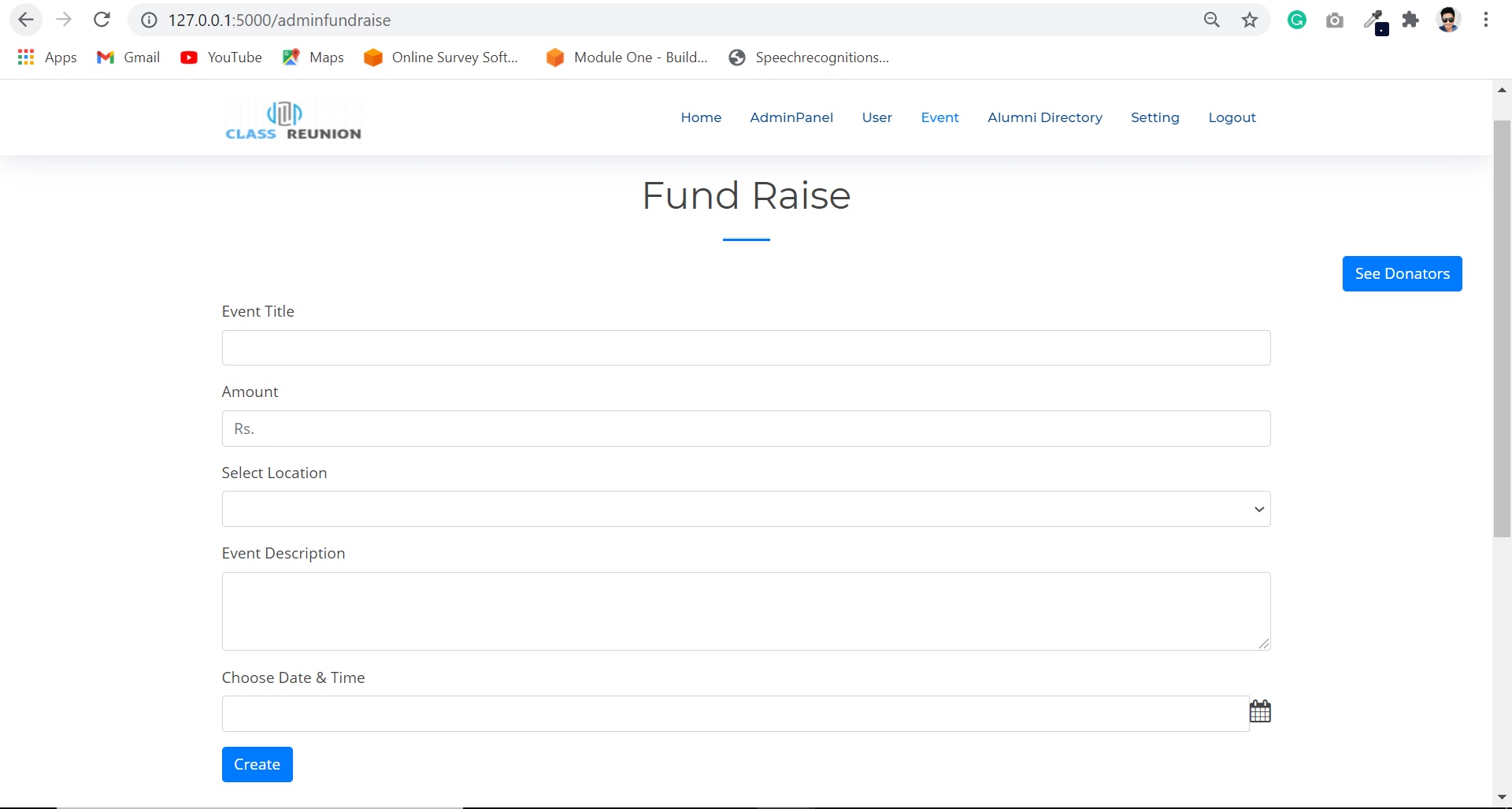Focus the Amount Rs. input field
The height and width of the screenshot is (809, 1512).
point(746,429)
